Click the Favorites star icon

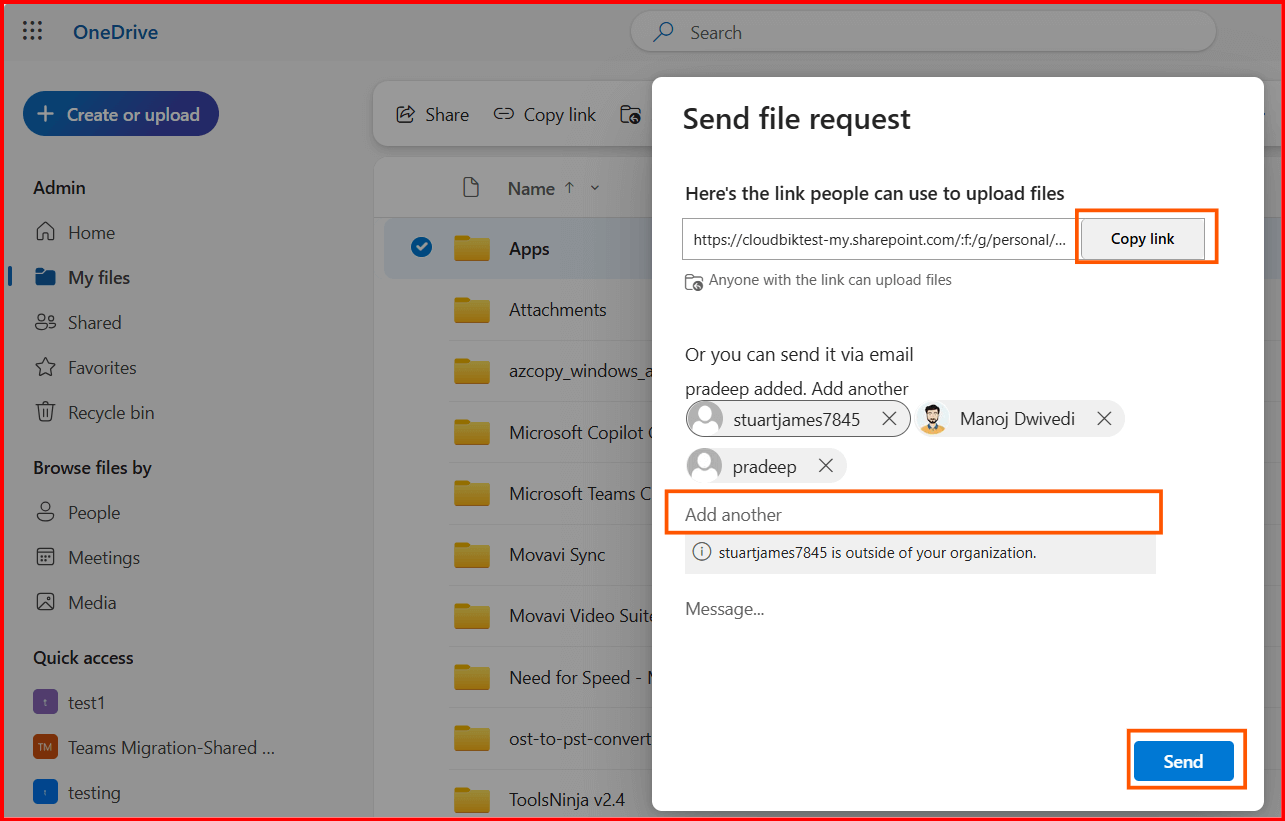pos(45,367)
